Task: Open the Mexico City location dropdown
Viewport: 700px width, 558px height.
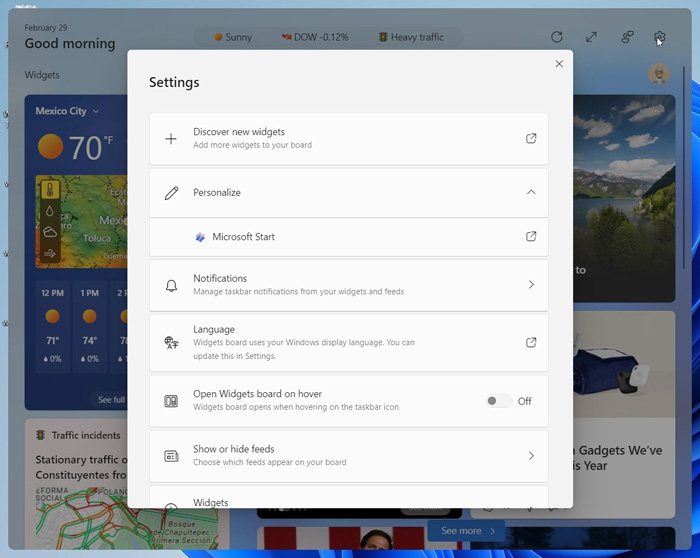Action: tap(67, 111)
